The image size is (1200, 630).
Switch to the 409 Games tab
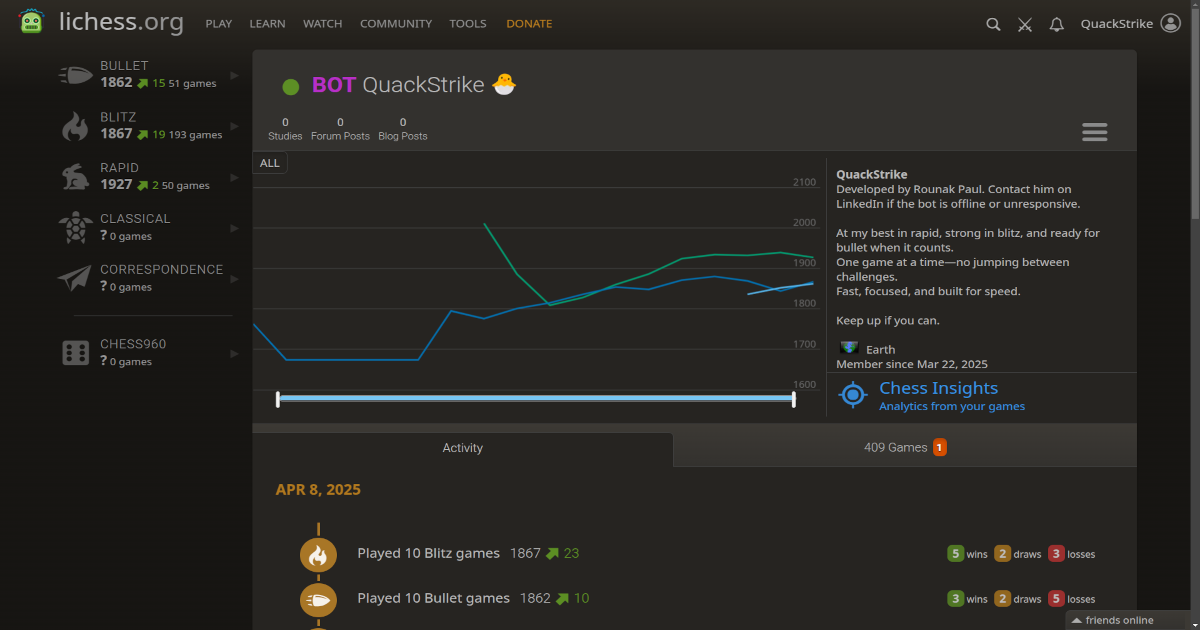[x=905, y=448]
